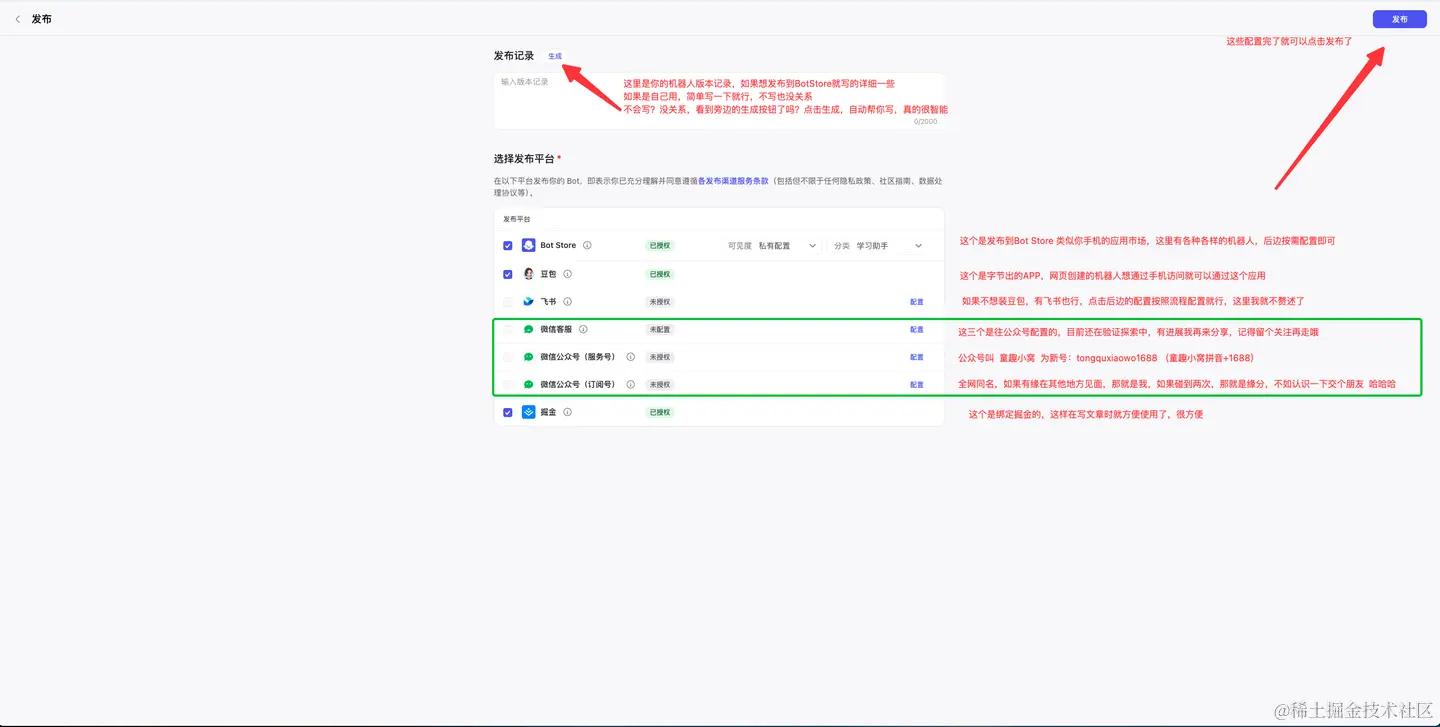This screenshot has width=1440, height=727.
Task: Open the info icon next to 掘金
Action: (x=567, y=412)
